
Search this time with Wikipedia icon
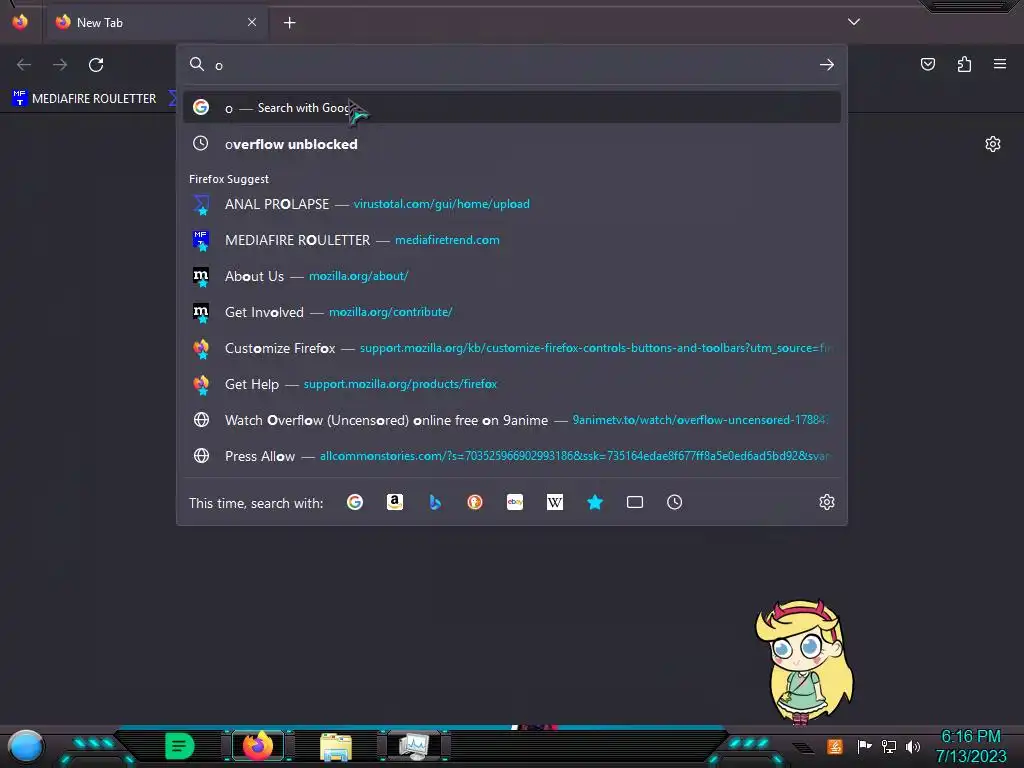point(554,502)
